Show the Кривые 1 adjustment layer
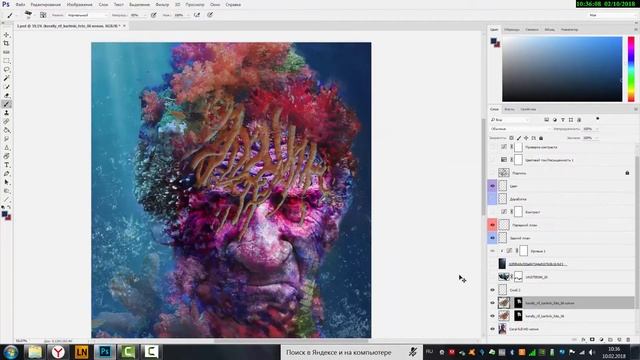Image resolution: width=640 pixels, height=360 pixels. [x=492, y=251]
